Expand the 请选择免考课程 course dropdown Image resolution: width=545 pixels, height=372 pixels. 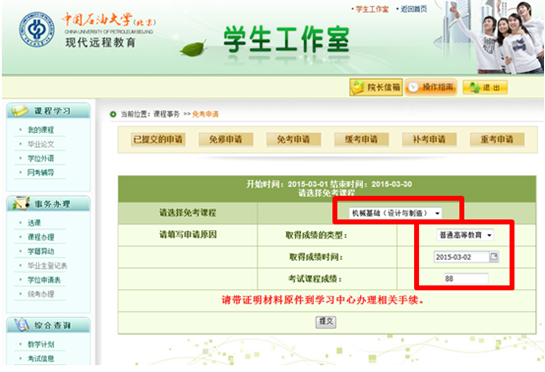click(395, 213)
